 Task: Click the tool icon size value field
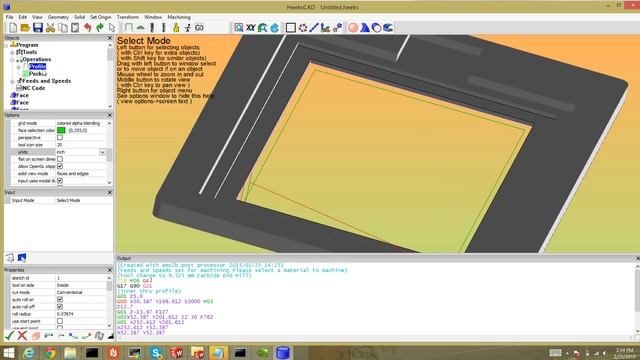[x=81, y=145]
